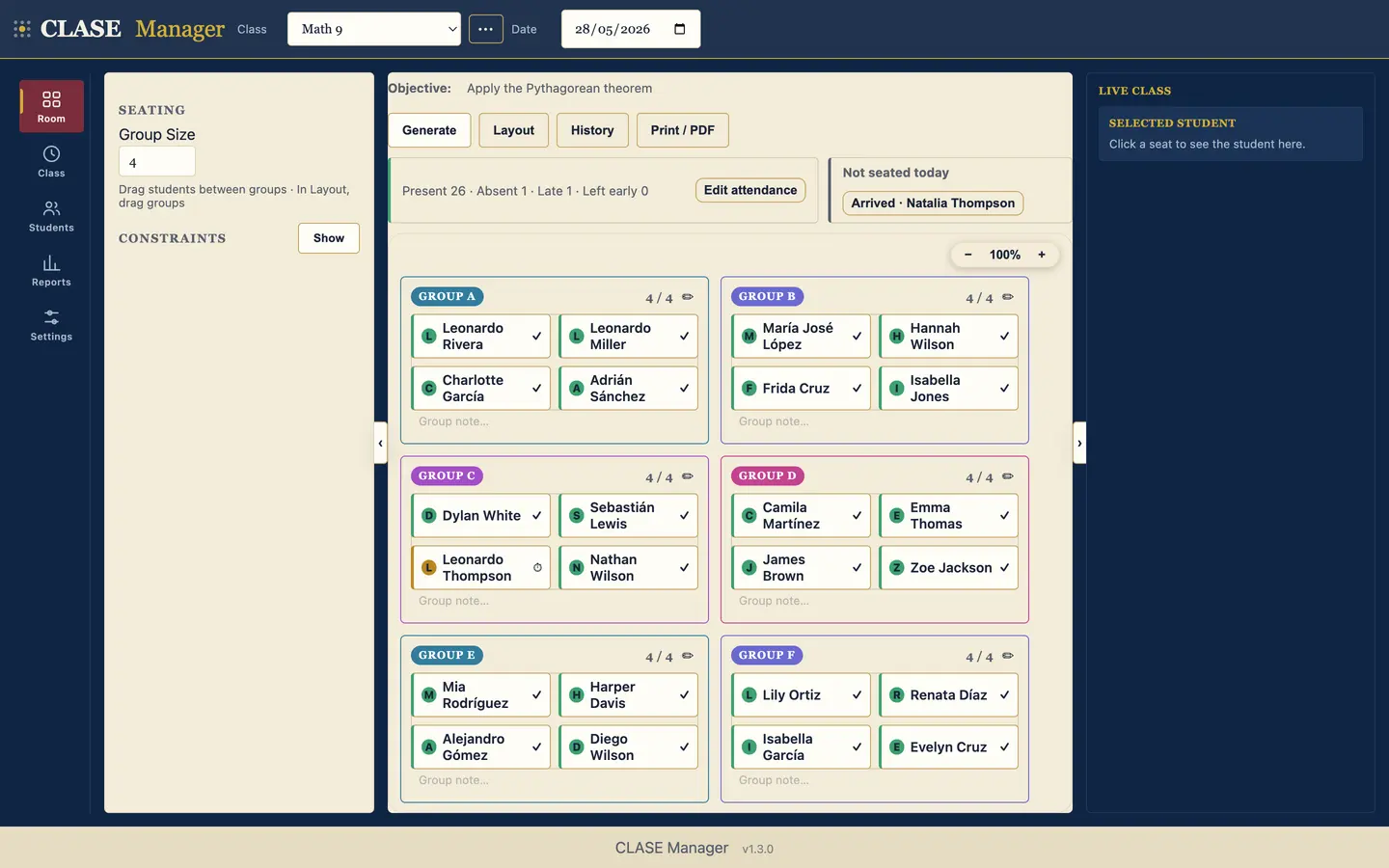Select Camila Martínez seat card

[x=801, y=516]
